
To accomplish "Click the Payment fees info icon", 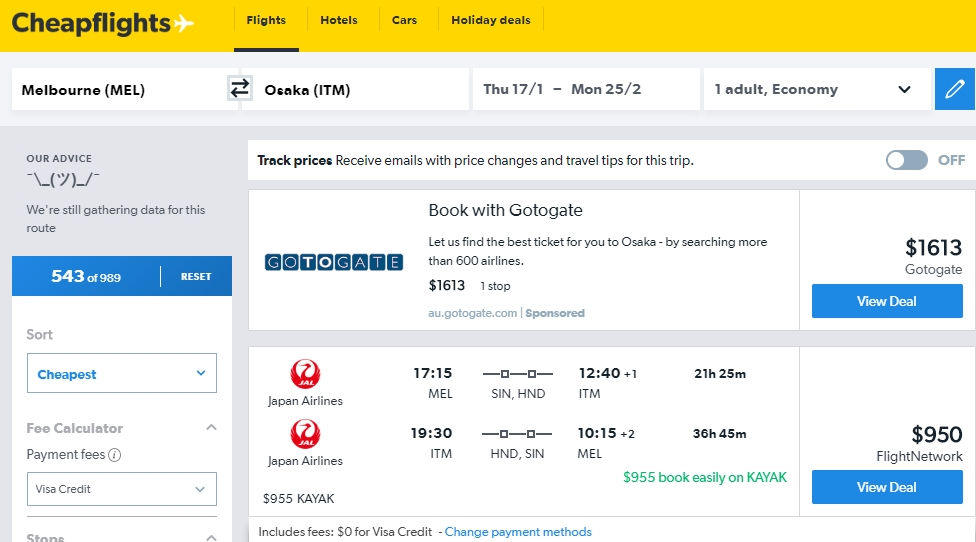I will (115, 455).
